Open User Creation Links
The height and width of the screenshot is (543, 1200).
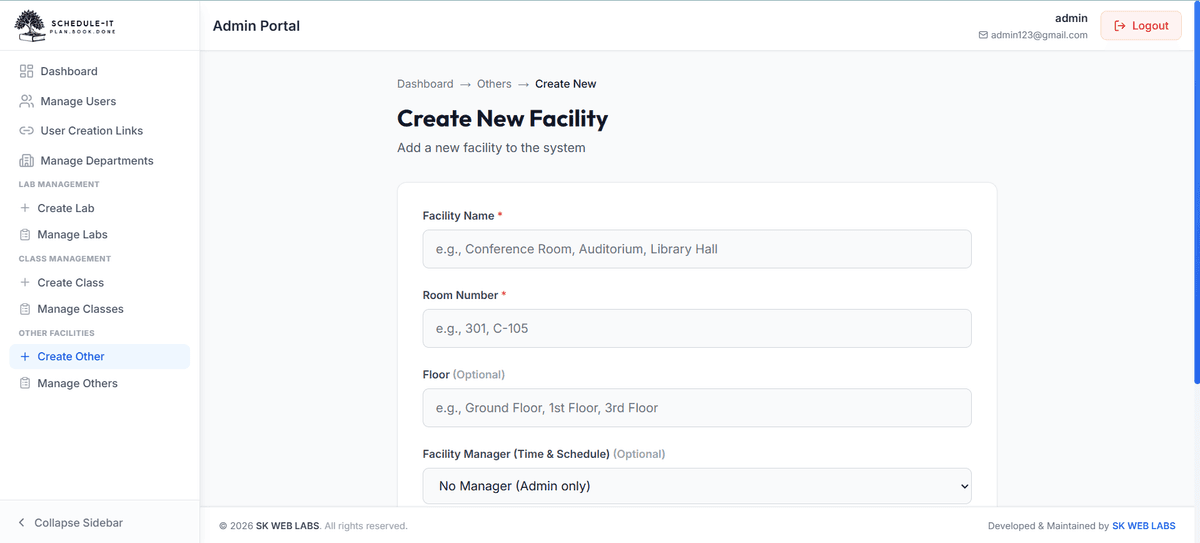click(100, 131)
